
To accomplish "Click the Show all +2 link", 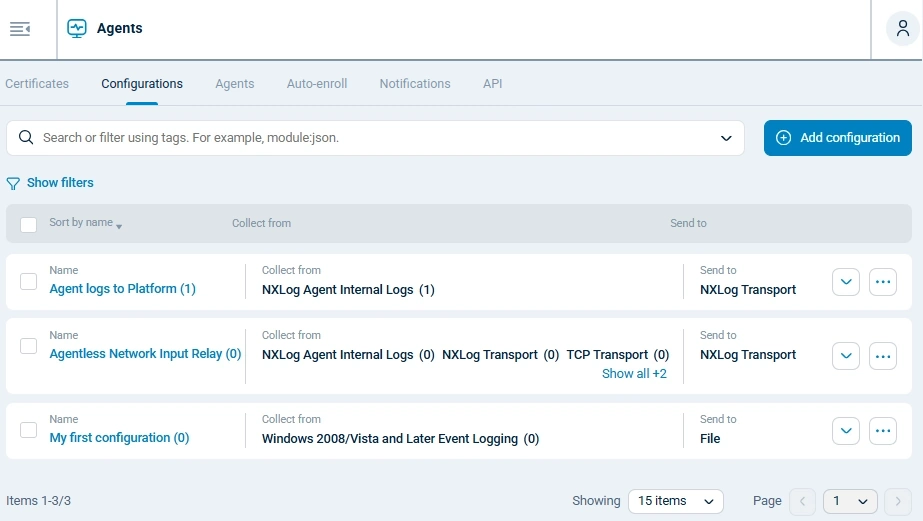I will pyautogui.click(x=634, y=374).
